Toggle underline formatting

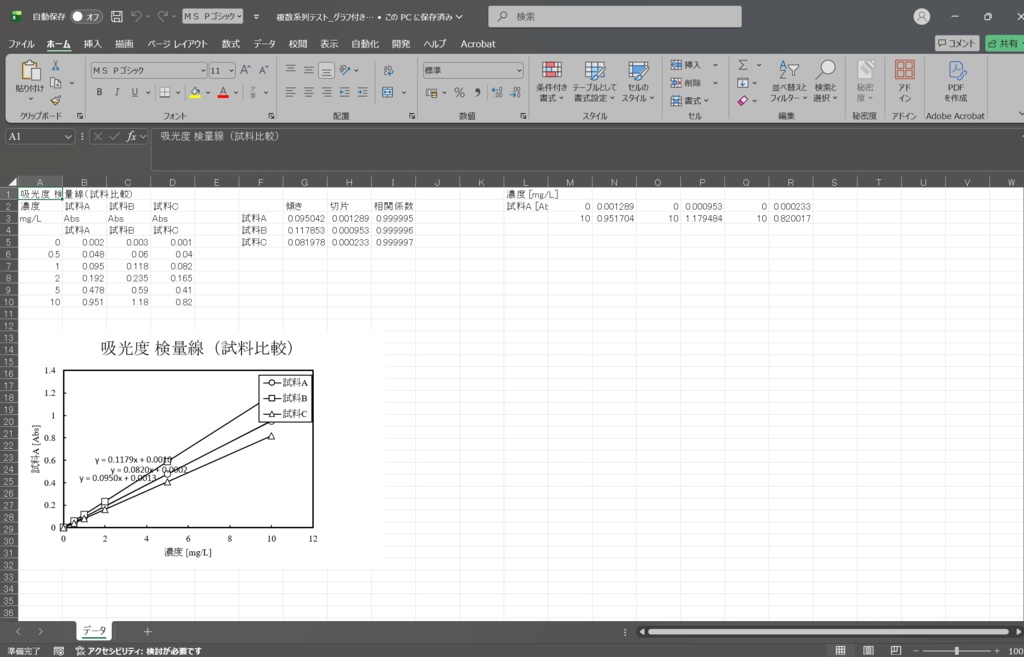click(135, 92)
